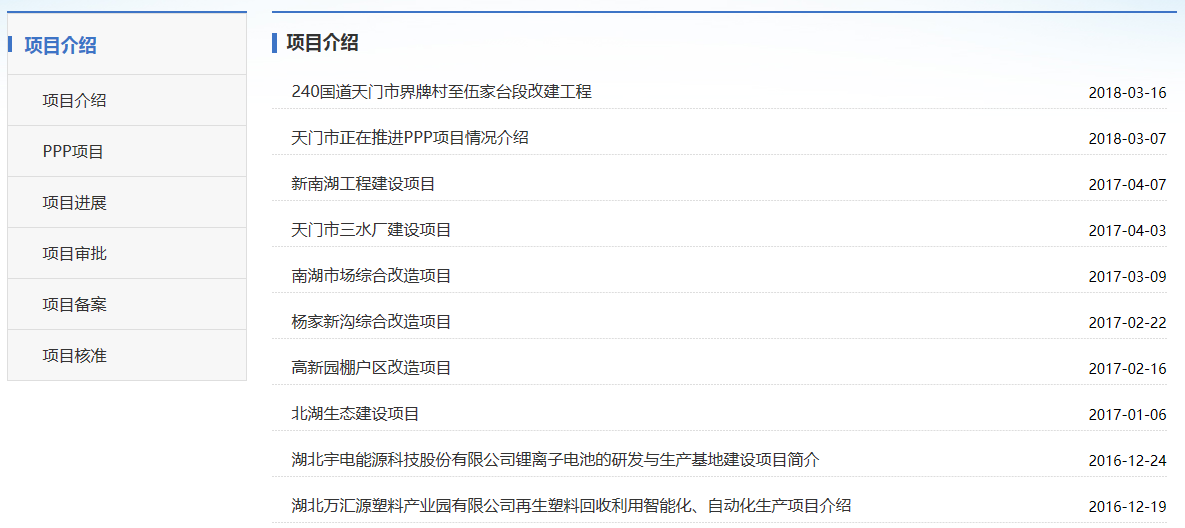Click the 项目介绍 main content heading
Viewport: 1185px width, 528px height.
(322, 43)
